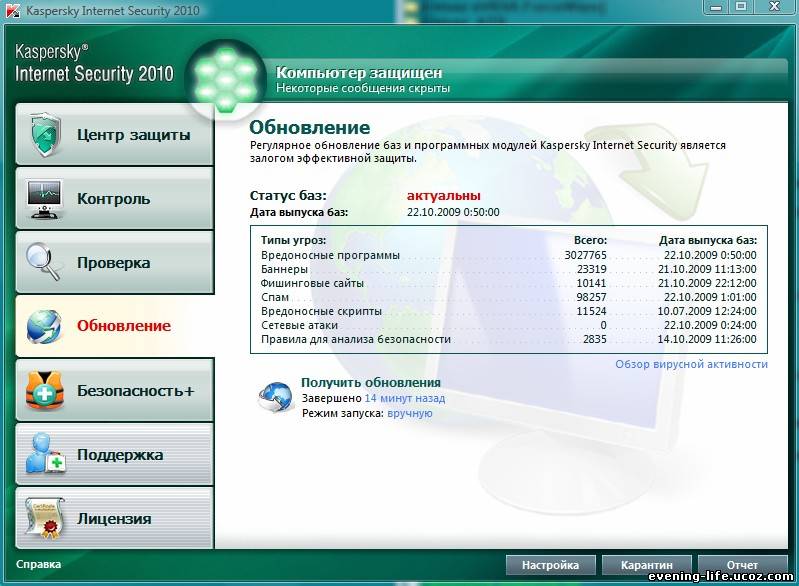
Task: Open the Отчет report button
Action: (742, 565)
